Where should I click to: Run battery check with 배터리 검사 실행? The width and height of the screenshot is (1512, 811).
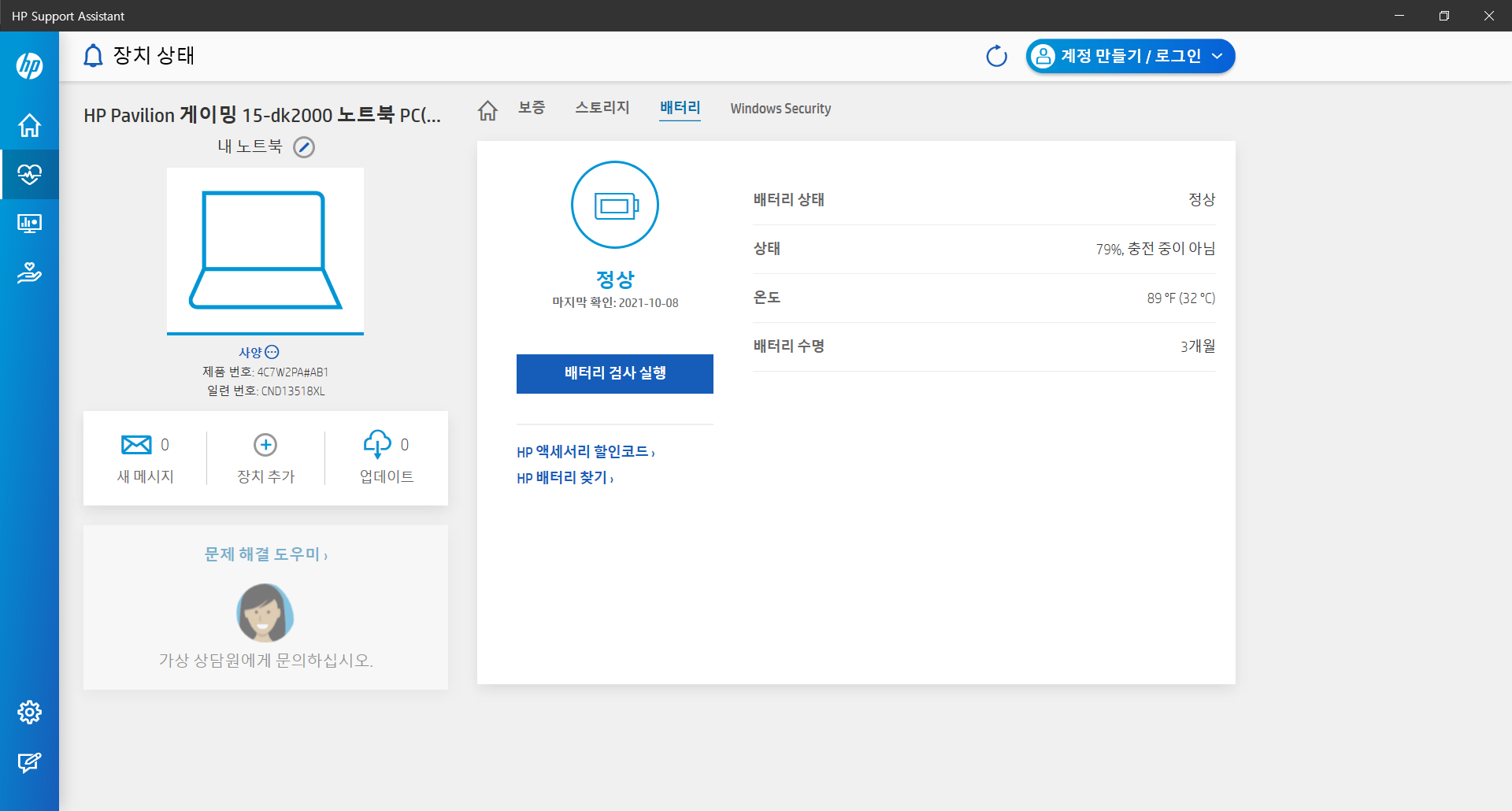click(x=615, y=373)
